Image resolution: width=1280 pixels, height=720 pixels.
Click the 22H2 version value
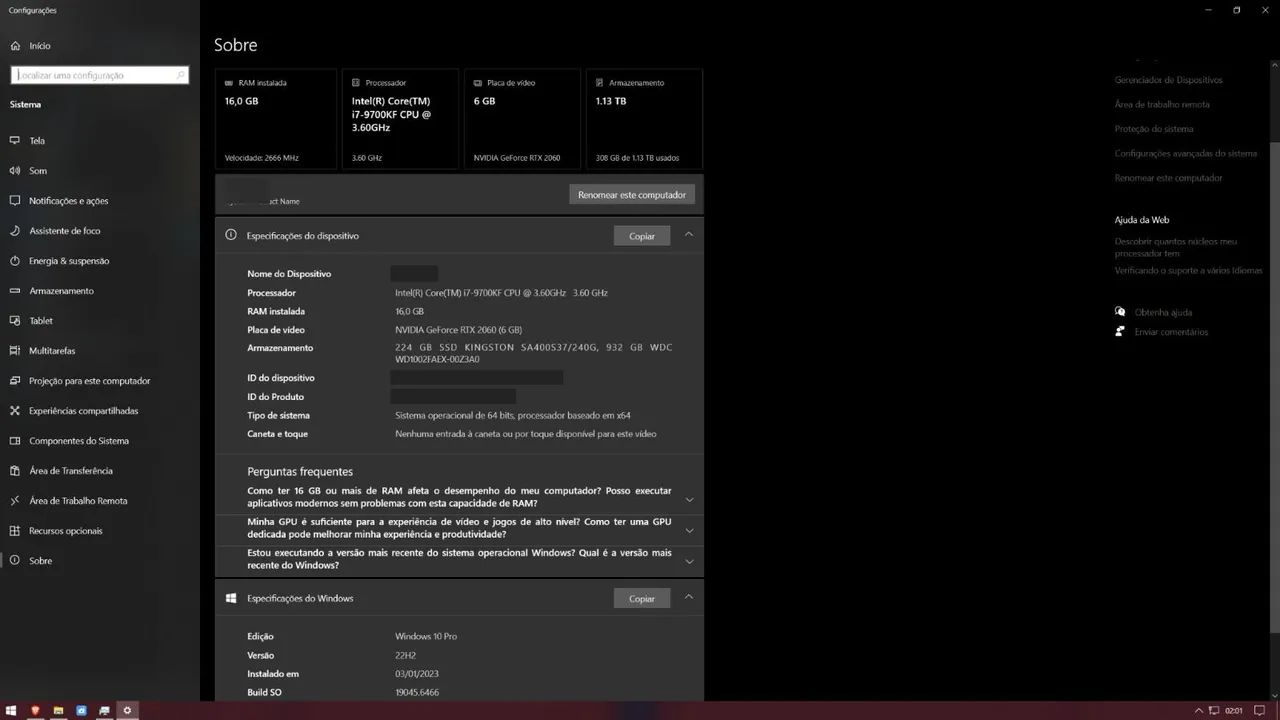tap(405, 656)
